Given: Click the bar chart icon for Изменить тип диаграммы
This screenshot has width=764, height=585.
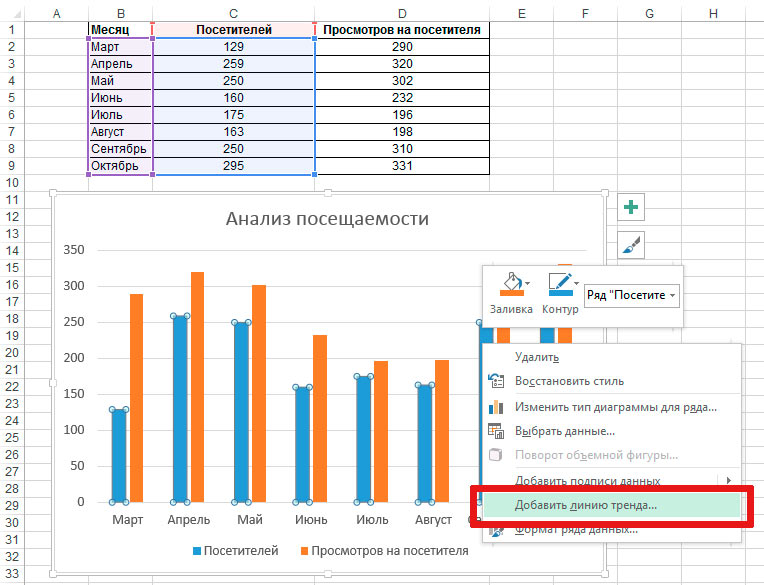Looking at the screenshot, I should (496, 407).
